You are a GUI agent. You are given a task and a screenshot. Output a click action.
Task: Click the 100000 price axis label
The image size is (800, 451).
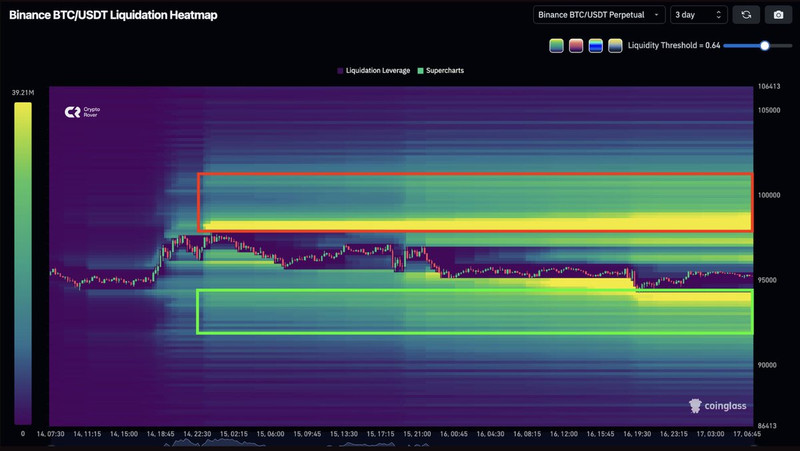[769, 196]
